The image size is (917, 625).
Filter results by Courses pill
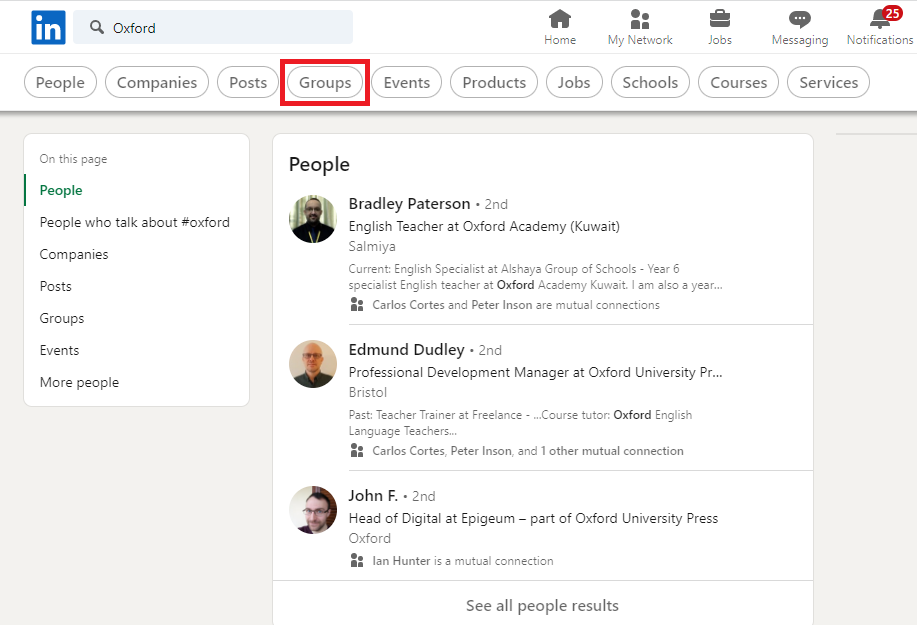pos(739,82)
